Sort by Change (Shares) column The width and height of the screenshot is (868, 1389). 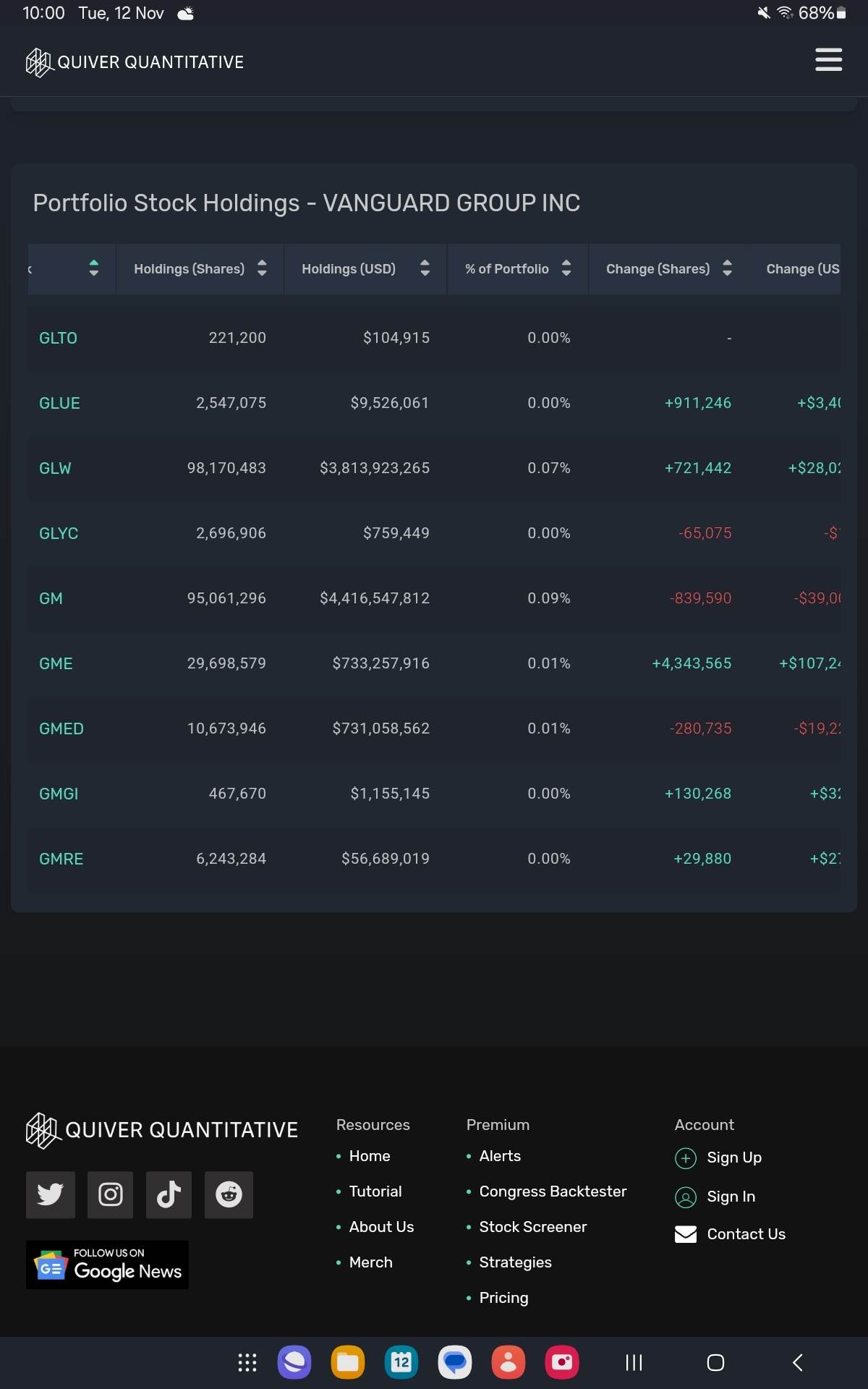point(668,268)
